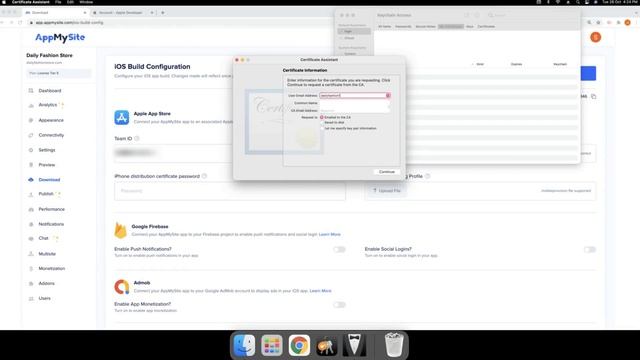The width and height of the screenshot is (640, 360).
Task: Click the Upload File button
Action: pyautogui.click(x=387, y=191)
